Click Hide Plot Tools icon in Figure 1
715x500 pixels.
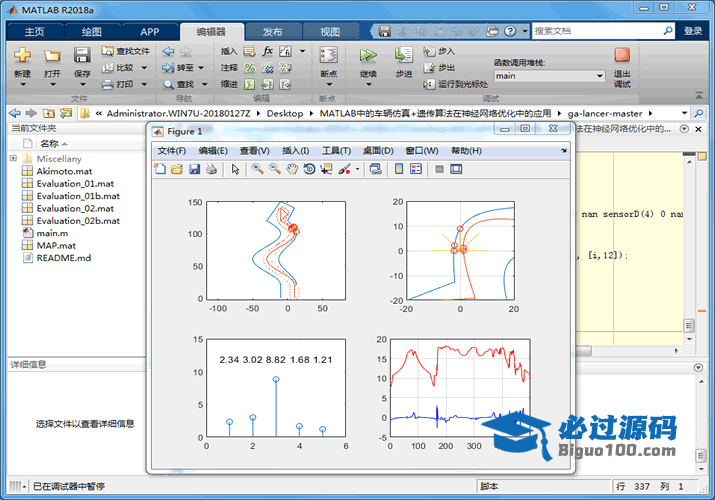pos(439,169)
